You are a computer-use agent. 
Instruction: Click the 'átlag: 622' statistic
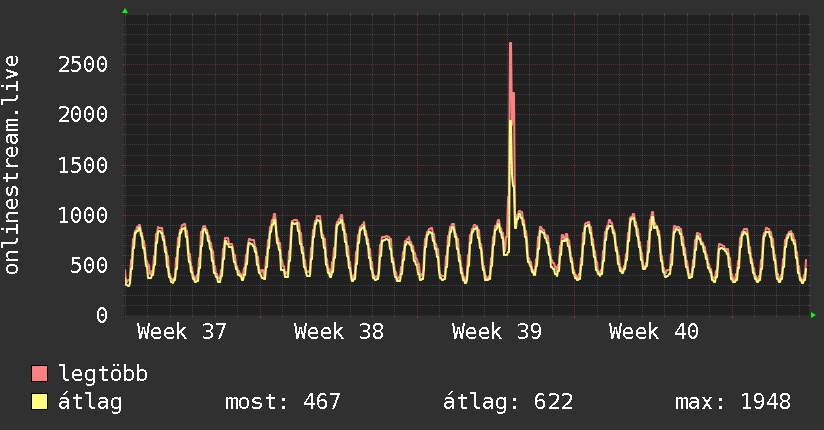[508, 402]
